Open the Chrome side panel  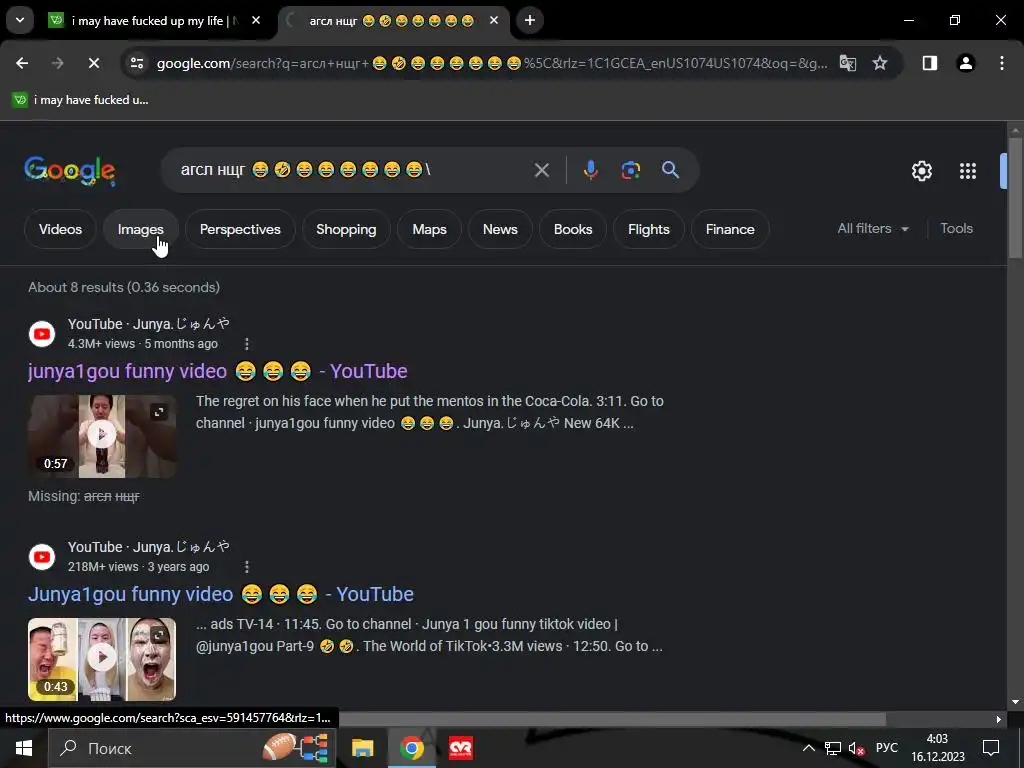click(x=930, y=63)
